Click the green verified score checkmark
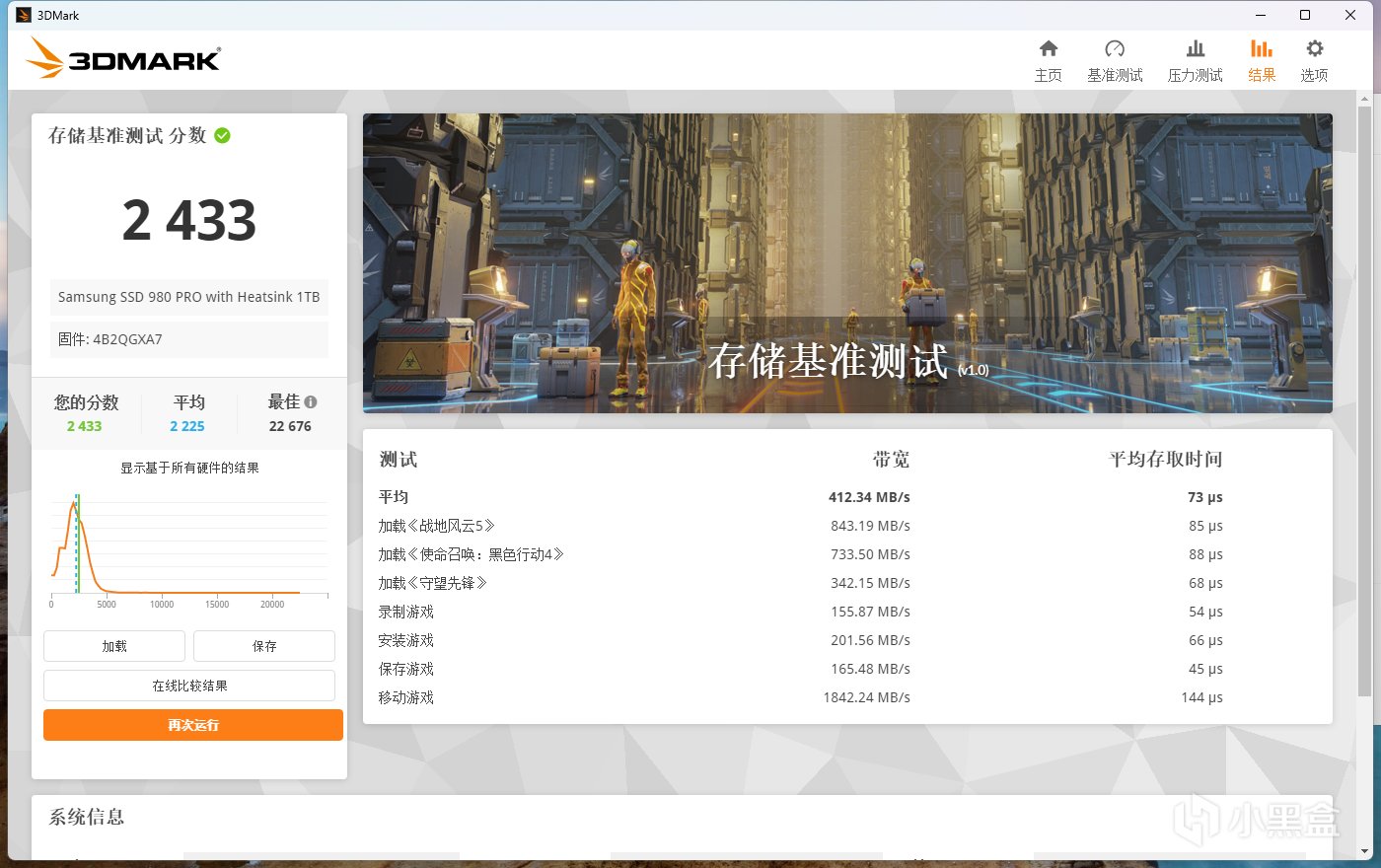This screenshot has width=1381, height=868. (x=223, y=136)
